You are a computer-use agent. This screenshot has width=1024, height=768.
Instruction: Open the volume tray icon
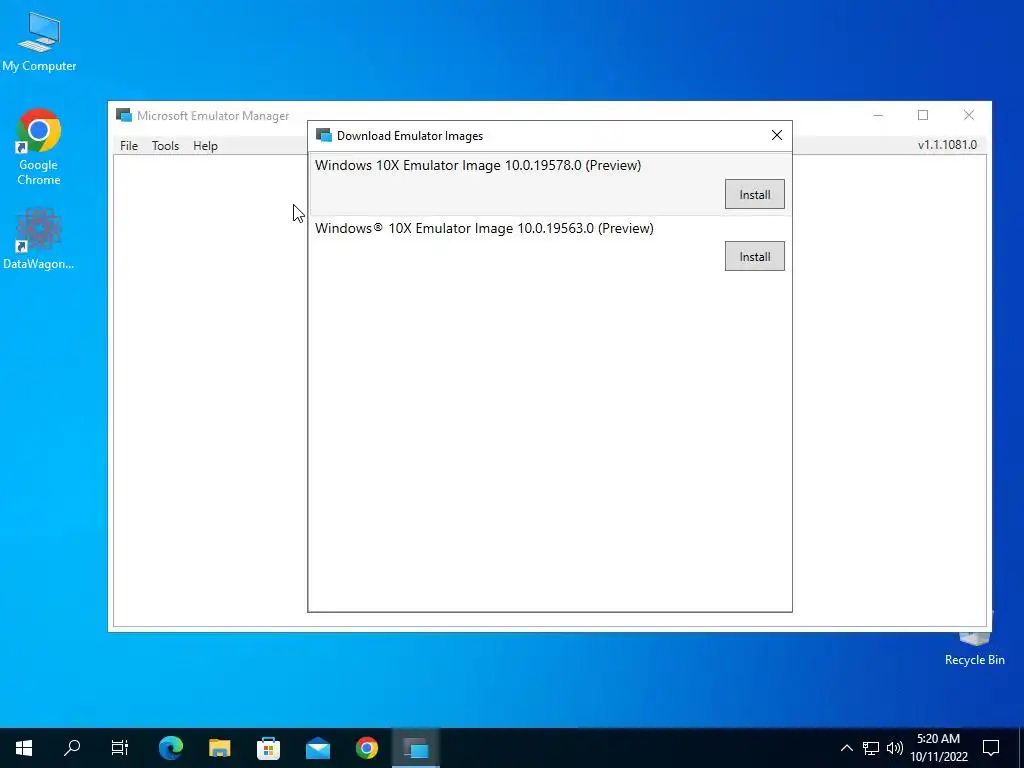895,748
